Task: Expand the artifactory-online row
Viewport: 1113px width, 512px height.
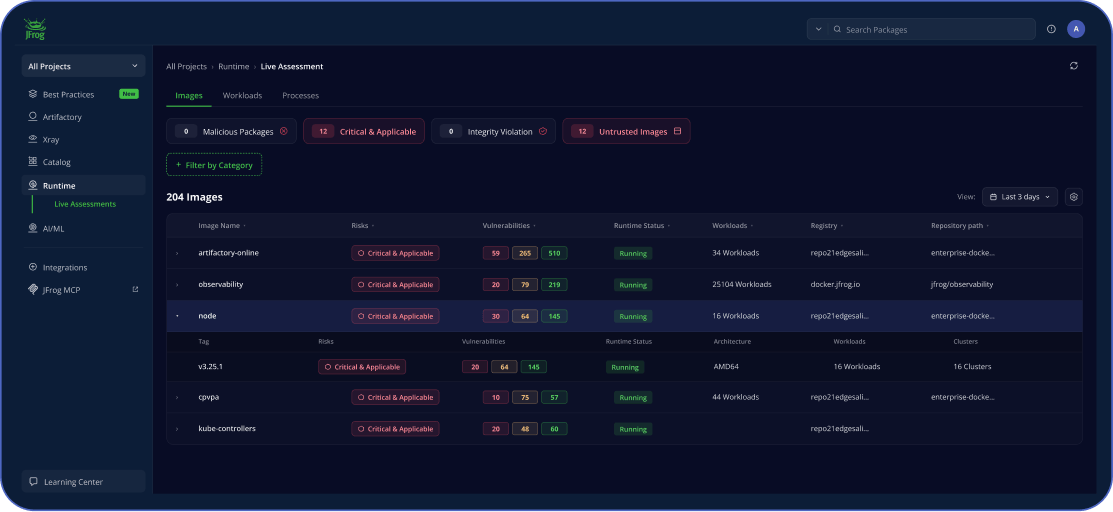Action: point(177,254)
